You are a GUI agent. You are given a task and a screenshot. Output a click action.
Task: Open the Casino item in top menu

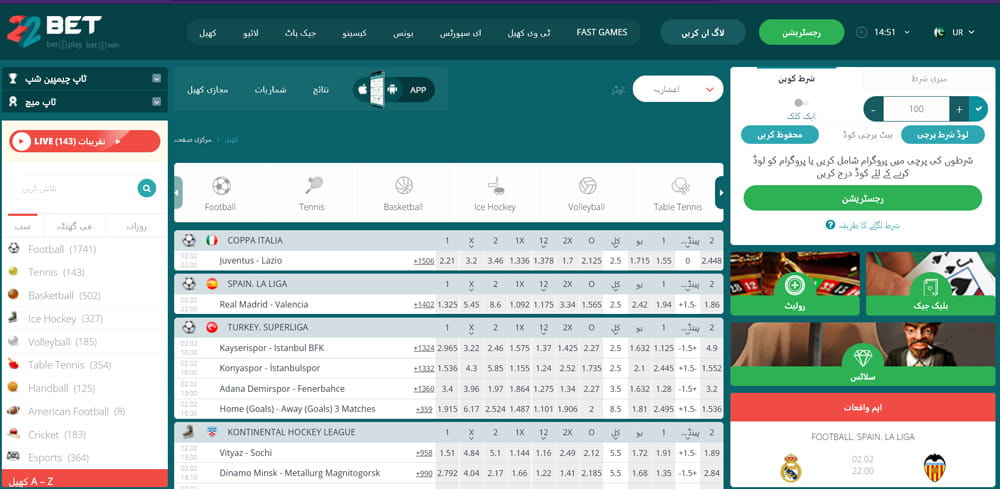355,33
